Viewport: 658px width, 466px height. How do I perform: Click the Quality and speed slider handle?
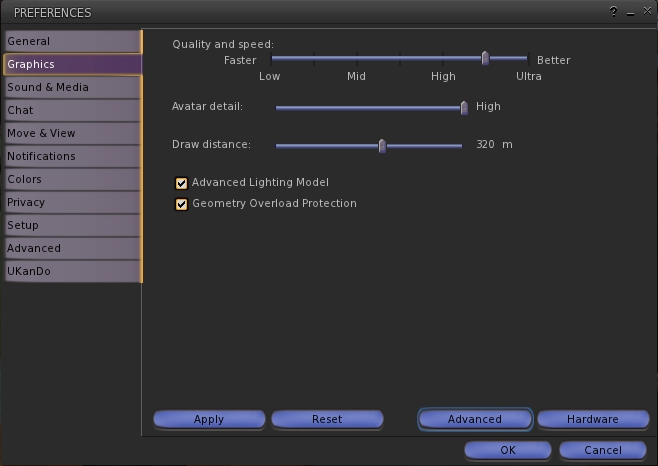coord(485,59)
